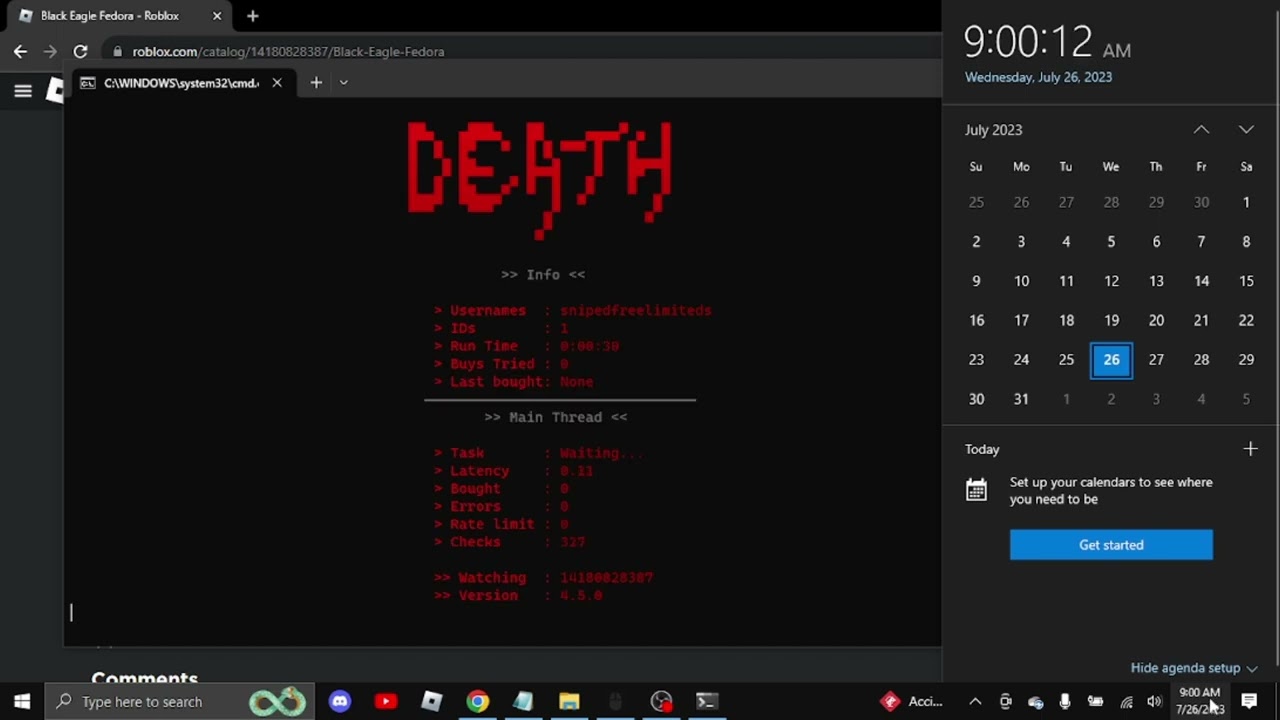
Task: Reload the Roblox page in Chrome
Action: pyautogui.click(x=80, y=51)
